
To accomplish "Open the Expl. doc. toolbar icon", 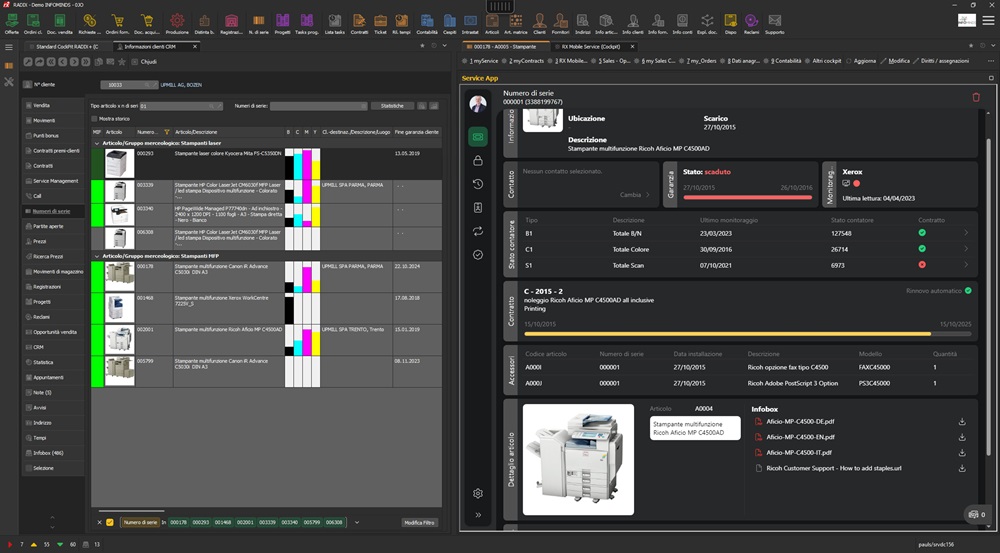I will (707, 22).
